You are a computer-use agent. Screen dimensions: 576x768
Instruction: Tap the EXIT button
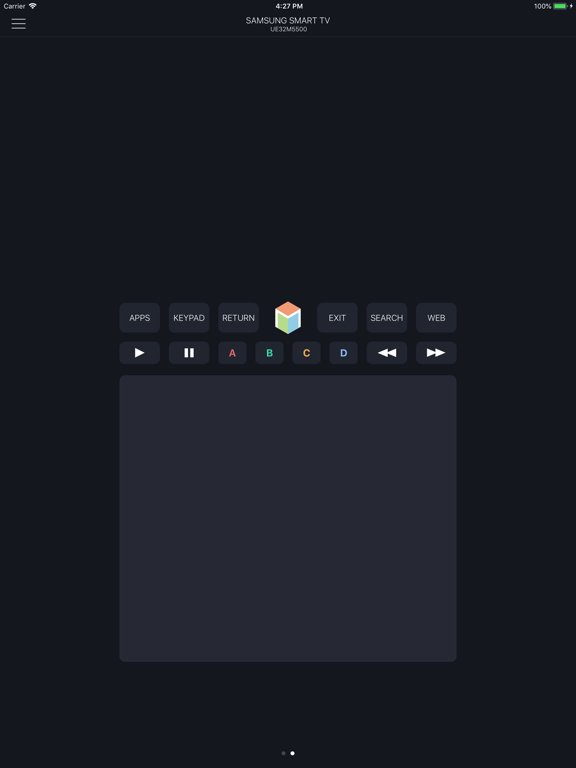coord(337,318)
